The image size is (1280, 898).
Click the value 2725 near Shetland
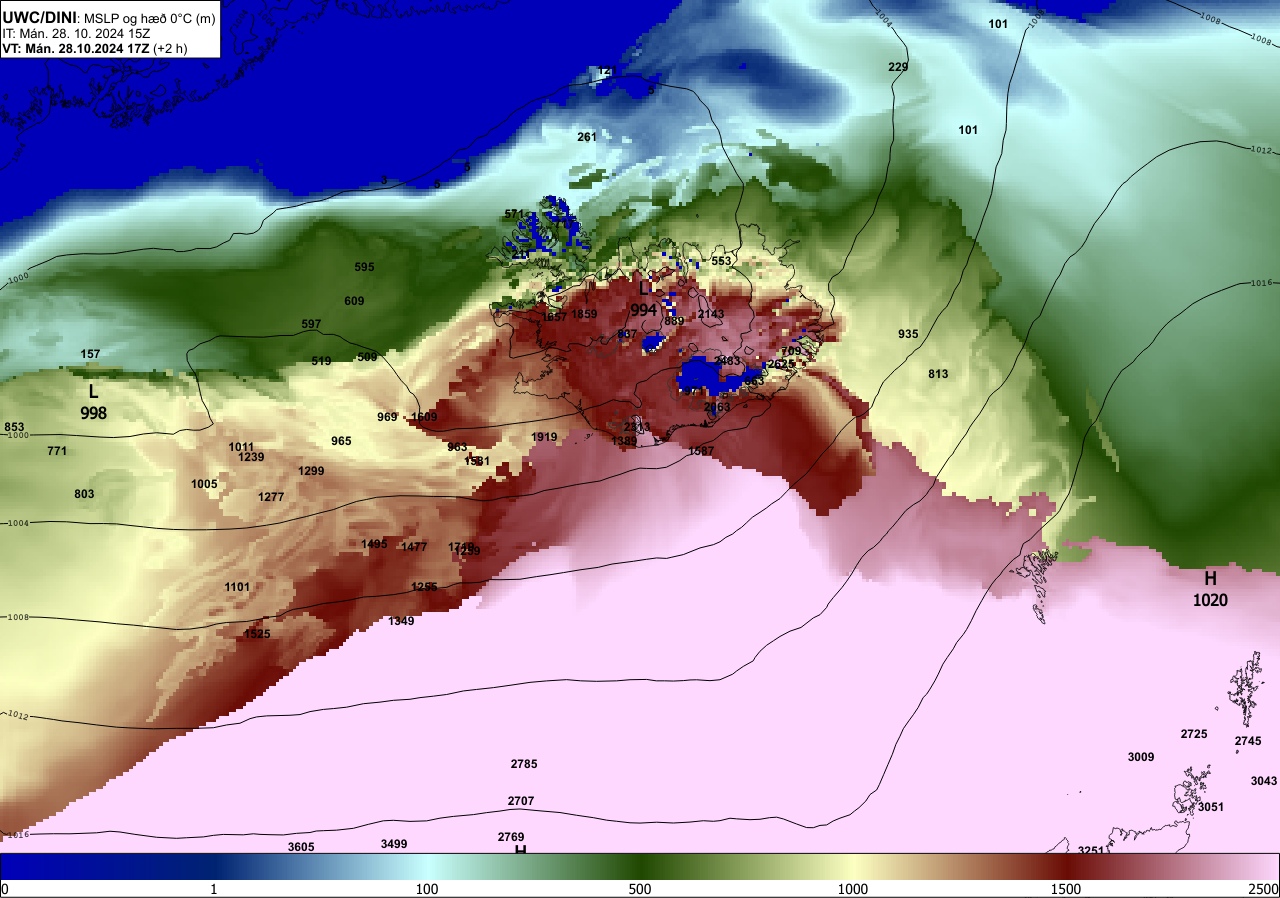(1194, 734)
